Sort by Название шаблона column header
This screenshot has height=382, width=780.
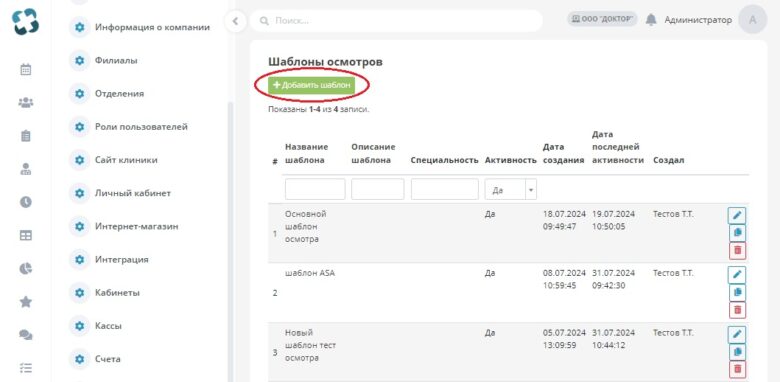tap(306, 154)
